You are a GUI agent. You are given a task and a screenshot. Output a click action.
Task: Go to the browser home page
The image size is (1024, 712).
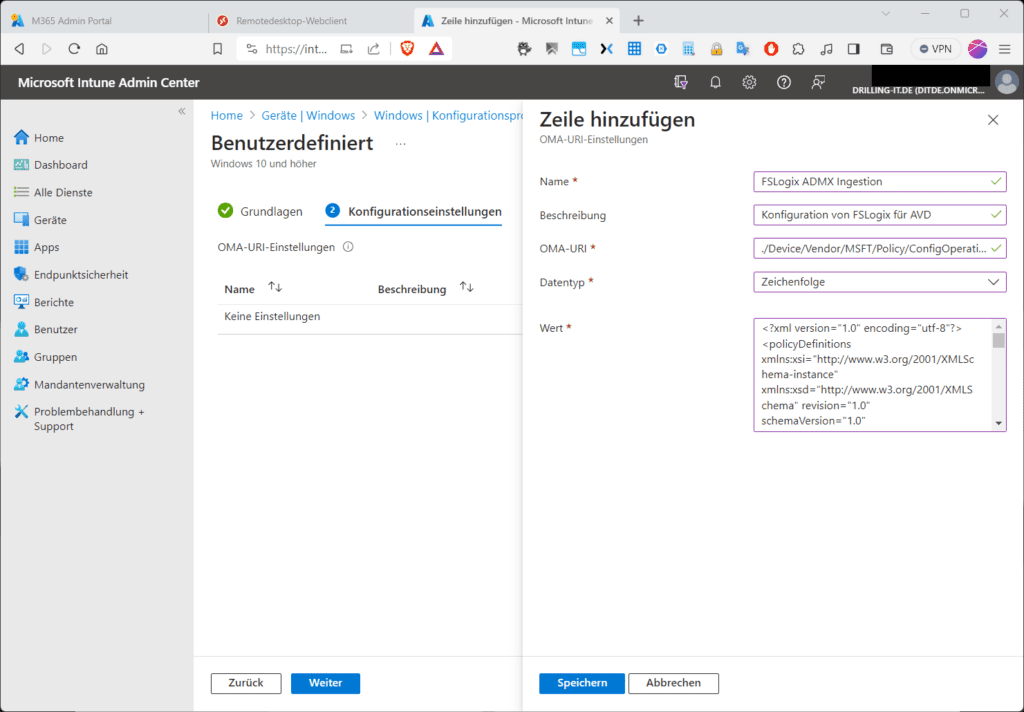pos(102,49)
